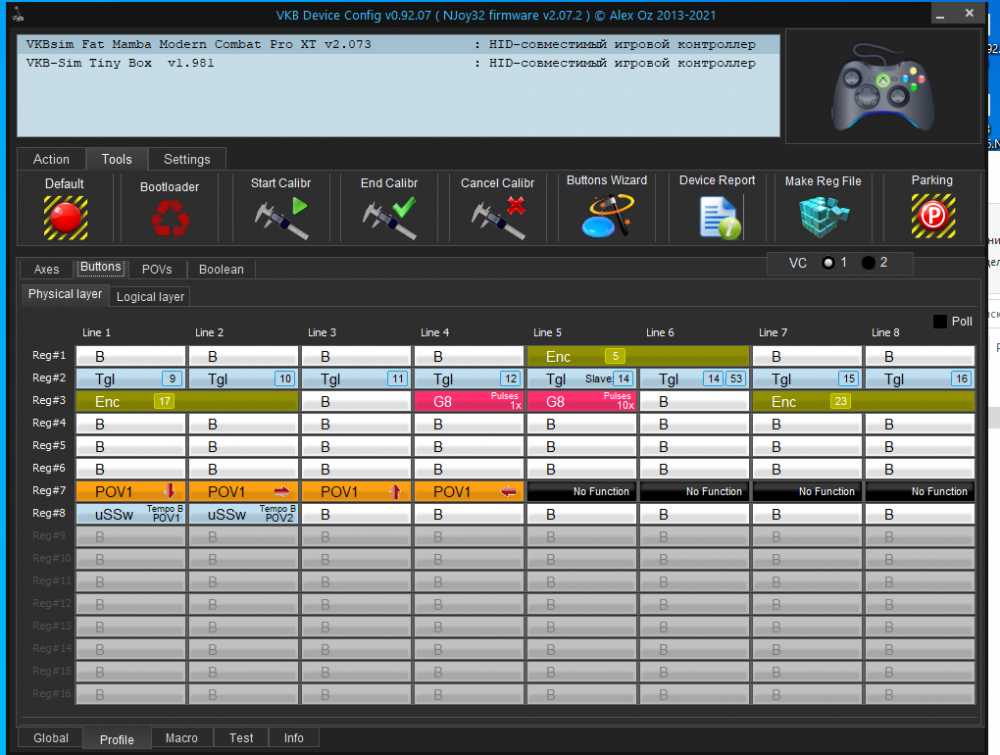Click the Line 4 column header
Screen dimensions: 1000x755
435,332
